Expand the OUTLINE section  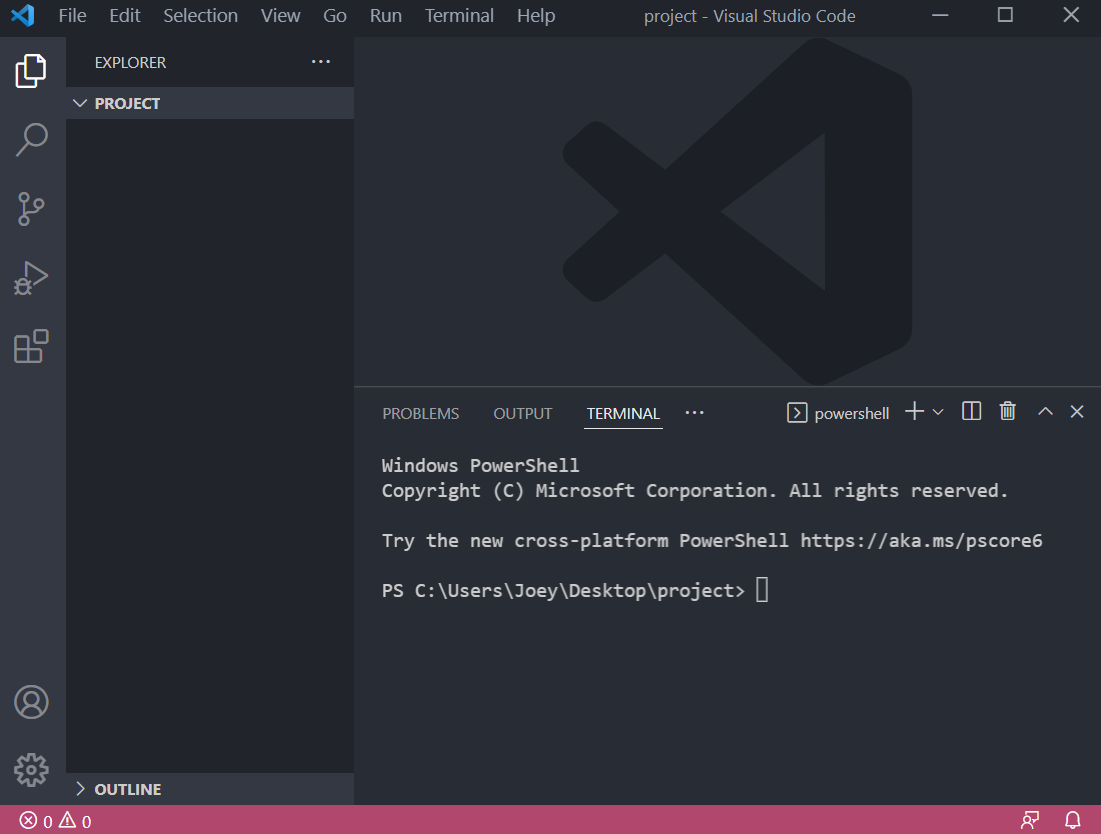point(210,789)
